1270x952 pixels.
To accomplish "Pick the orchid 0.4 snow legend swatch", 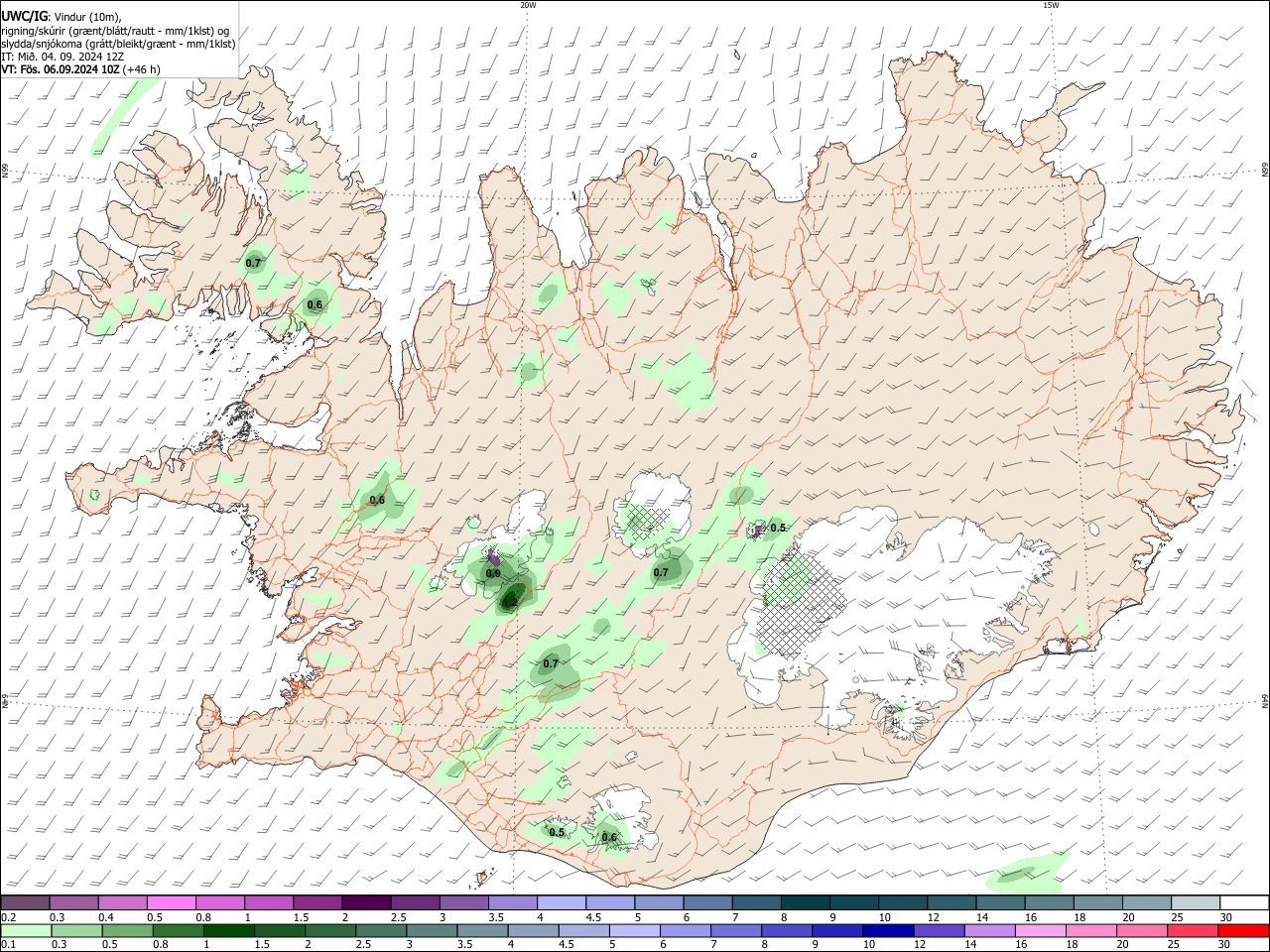I will [x=123, y=902].
